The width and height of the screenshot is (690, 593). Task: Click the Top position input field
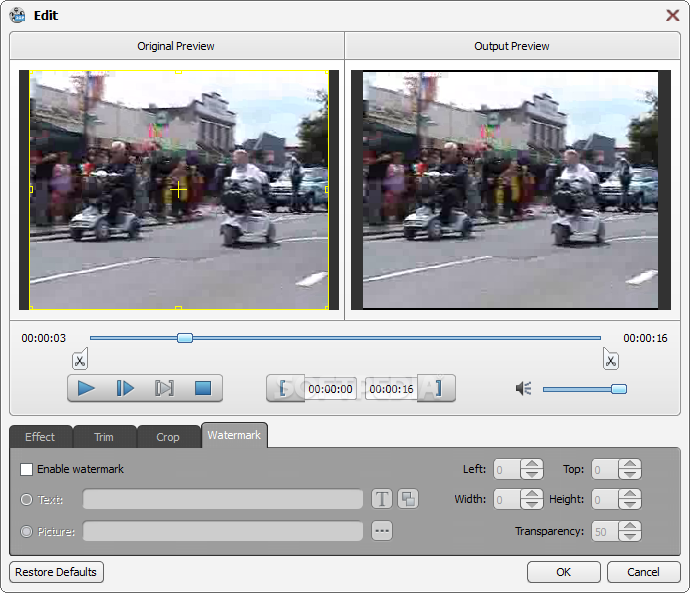point(605,469)
